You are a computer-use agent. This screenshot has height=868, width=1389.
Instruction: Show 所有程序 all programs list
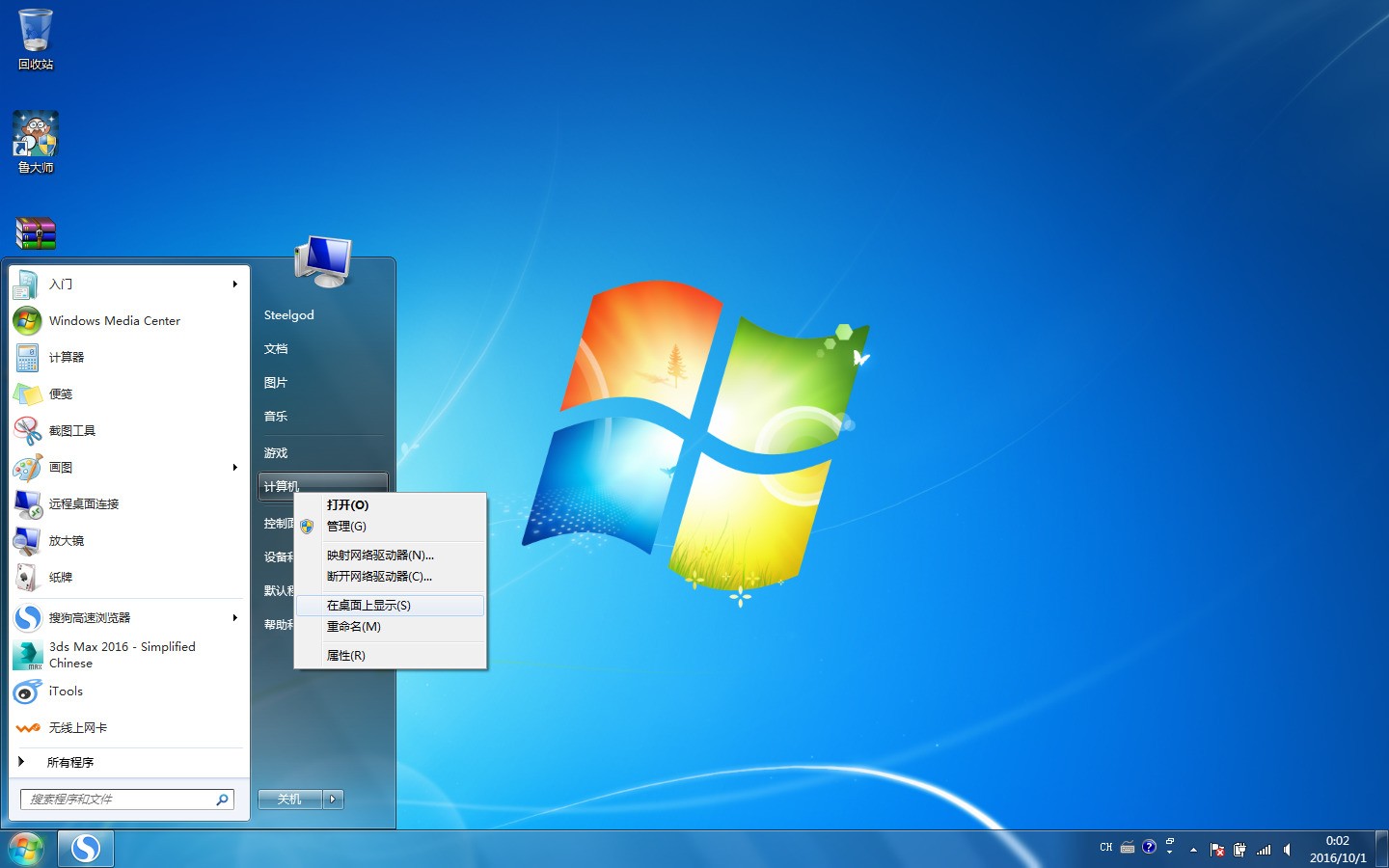[127, 762]
